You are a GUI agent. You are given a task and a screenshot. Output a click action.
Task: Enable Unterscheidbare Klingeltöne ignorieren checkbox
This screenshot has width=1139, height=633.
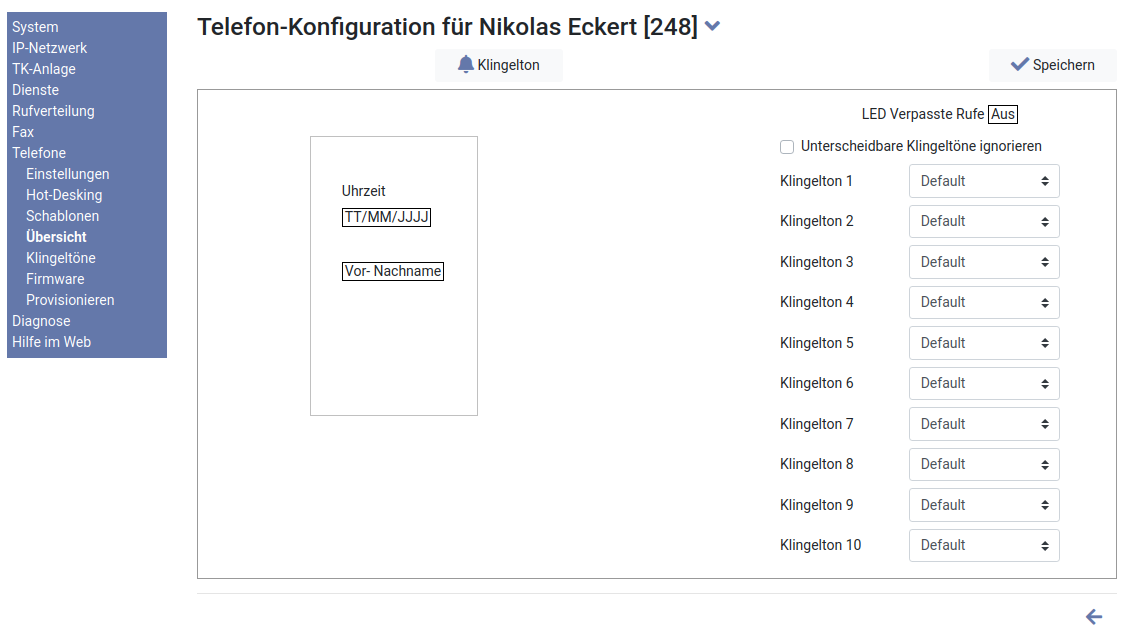[x=787, y=147]
